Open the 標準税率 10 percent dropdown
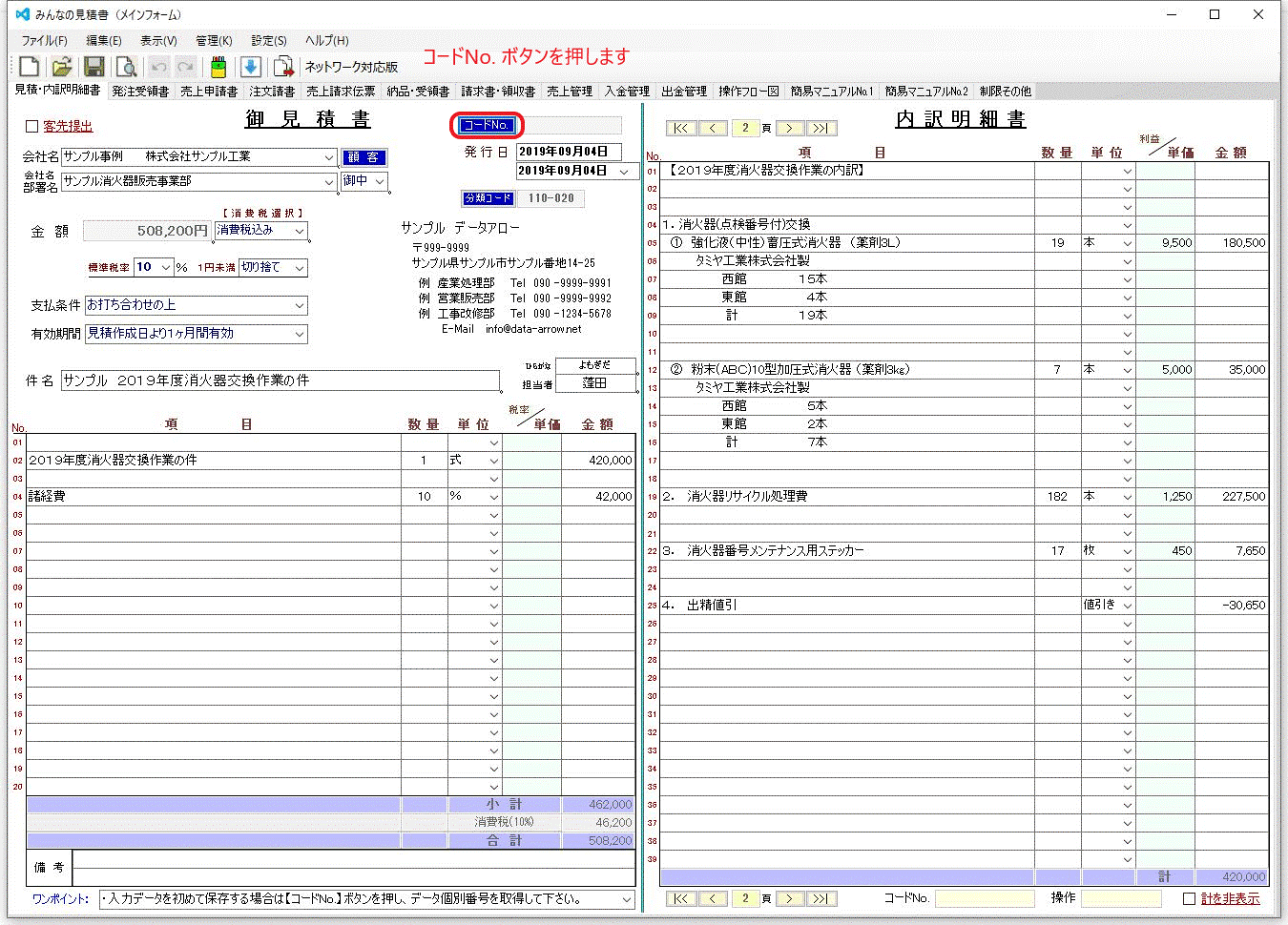The width and height of the screenshot is (1288, 925). coord(166,268)
